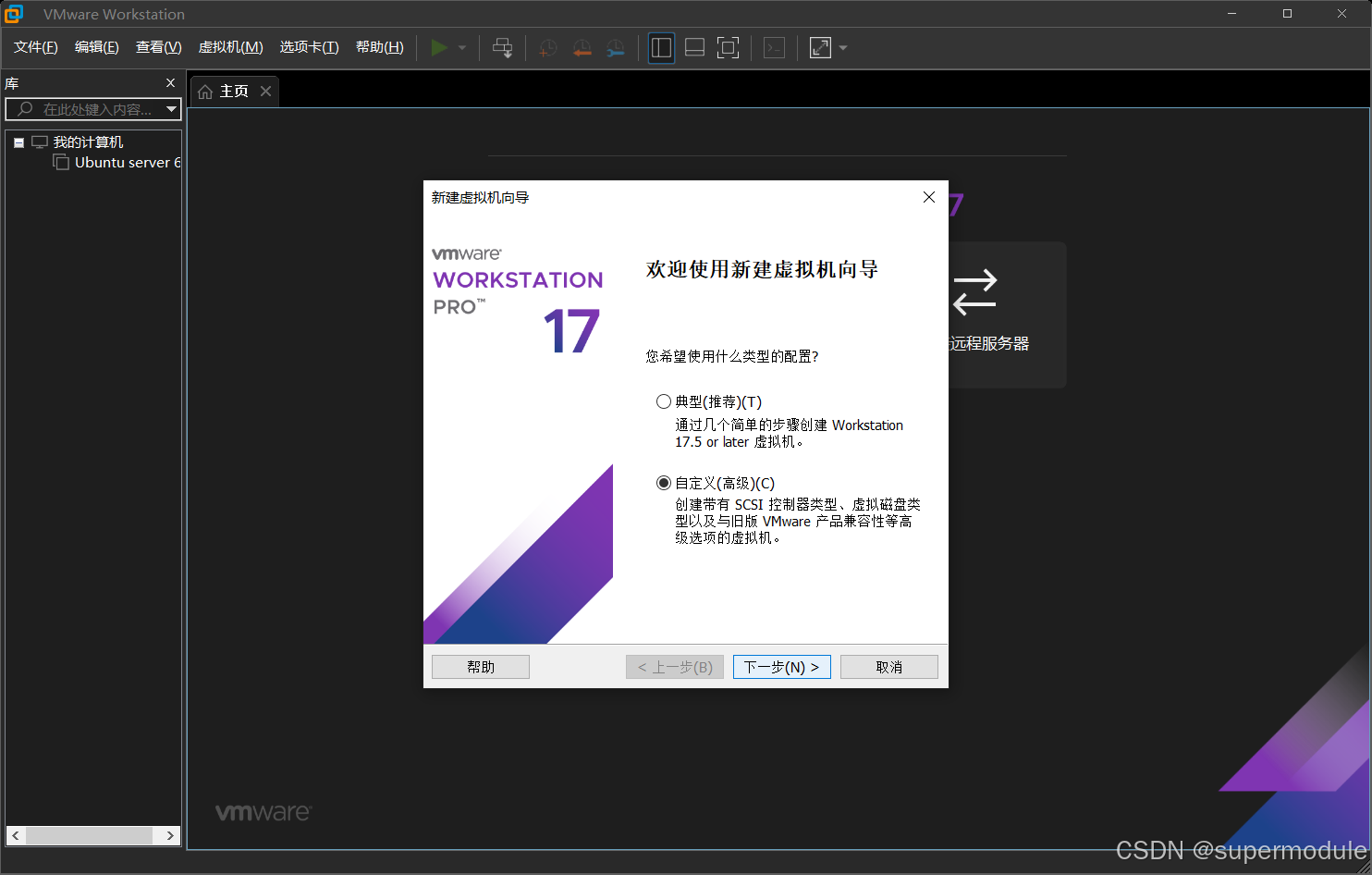Viewport: 1372px width, 875px height.
Task: Click the 下一步(N) > button
Action: pos(782,667)
